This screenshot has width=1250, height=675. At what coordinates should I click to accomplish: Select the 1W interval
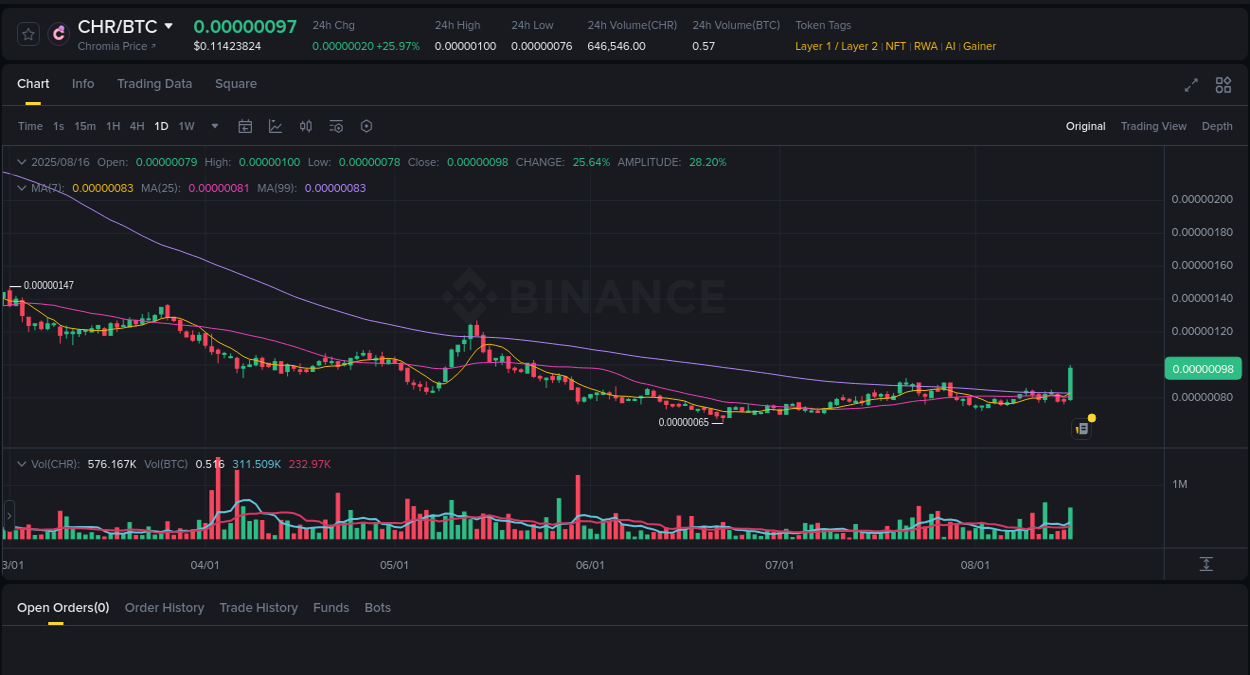[186, 126]
